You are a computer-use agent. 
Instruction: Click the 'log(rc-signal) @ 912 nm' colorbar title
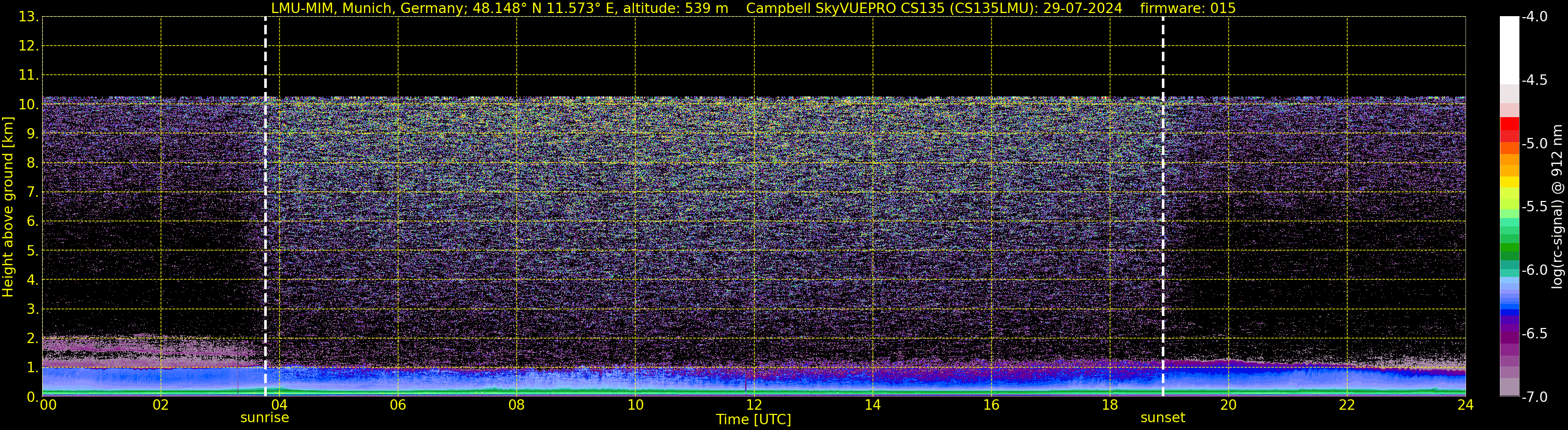pos(1557,207)
